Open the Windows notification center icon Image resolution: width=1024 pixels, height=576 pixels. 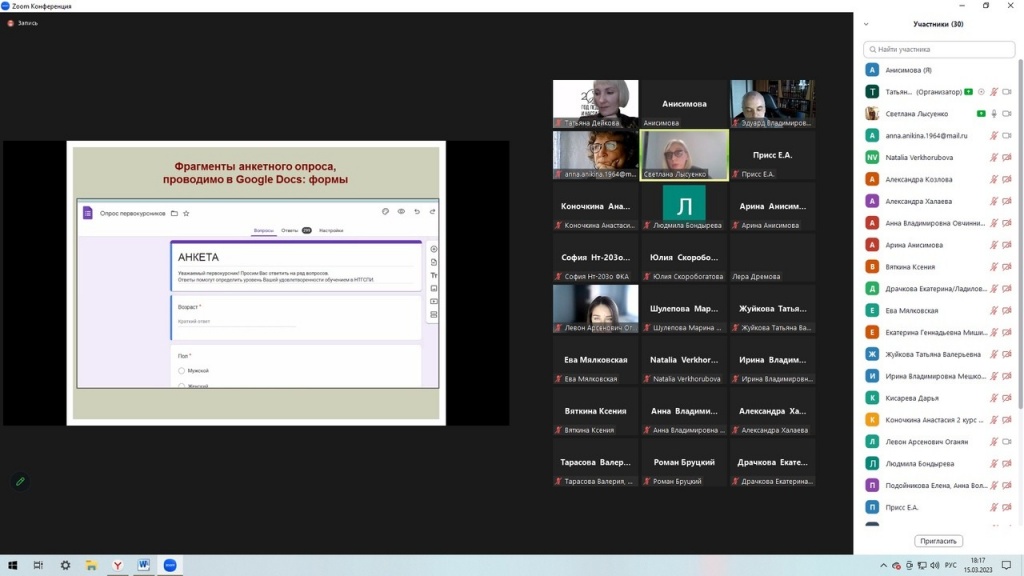(1007, 565)
